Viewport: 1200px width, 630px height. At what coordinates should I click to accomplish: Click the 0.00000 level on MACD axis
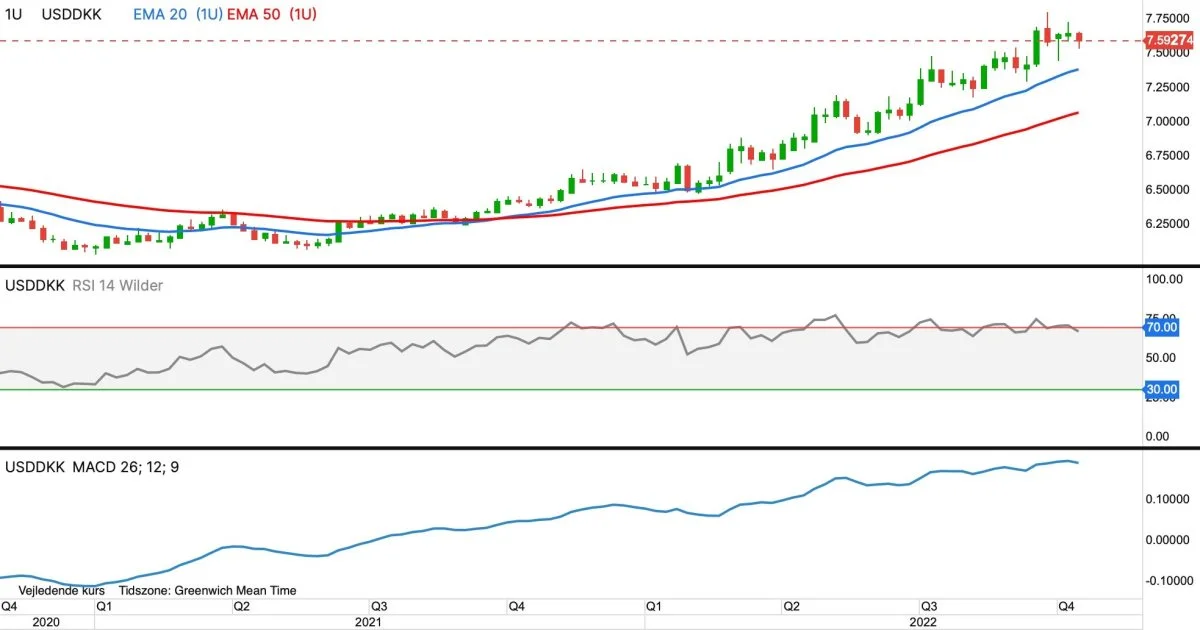pos(1166,540)
